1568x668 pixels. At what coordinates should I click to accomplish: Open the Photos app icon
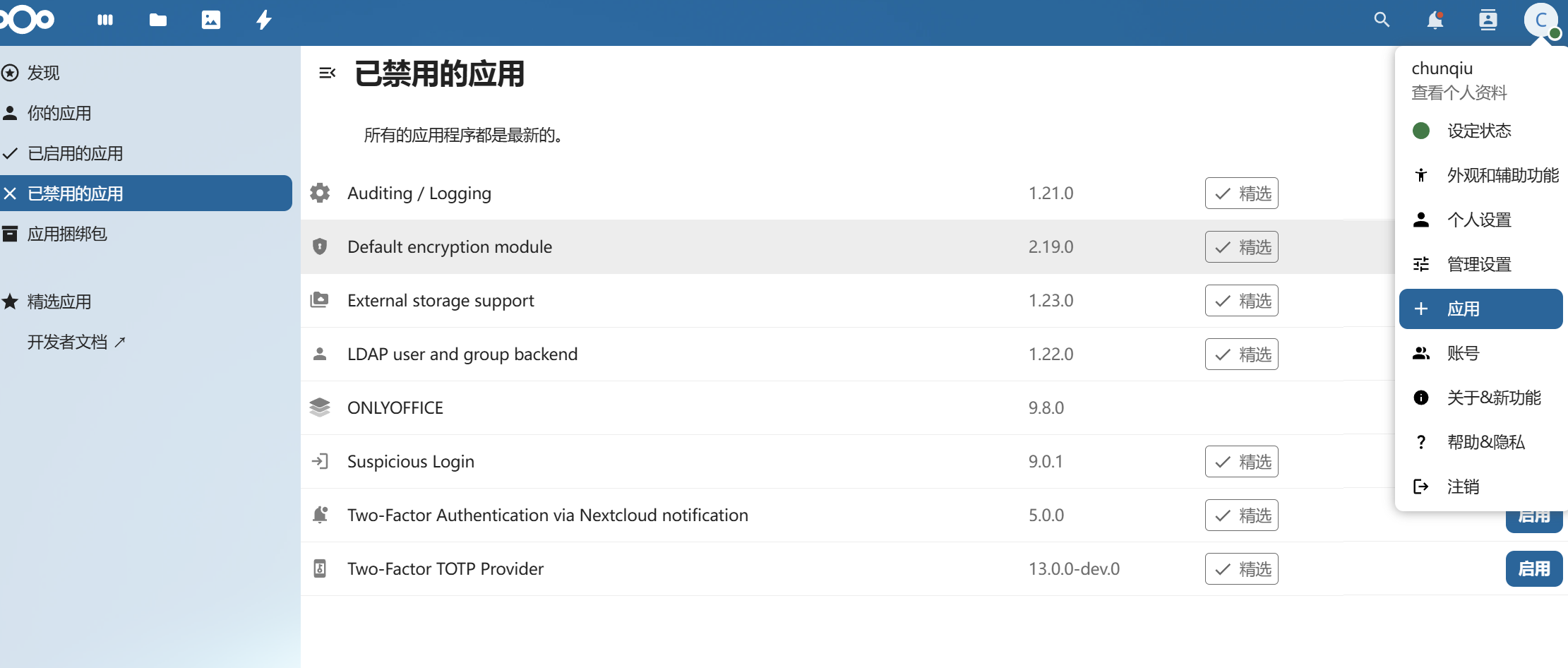coord(210,20)
